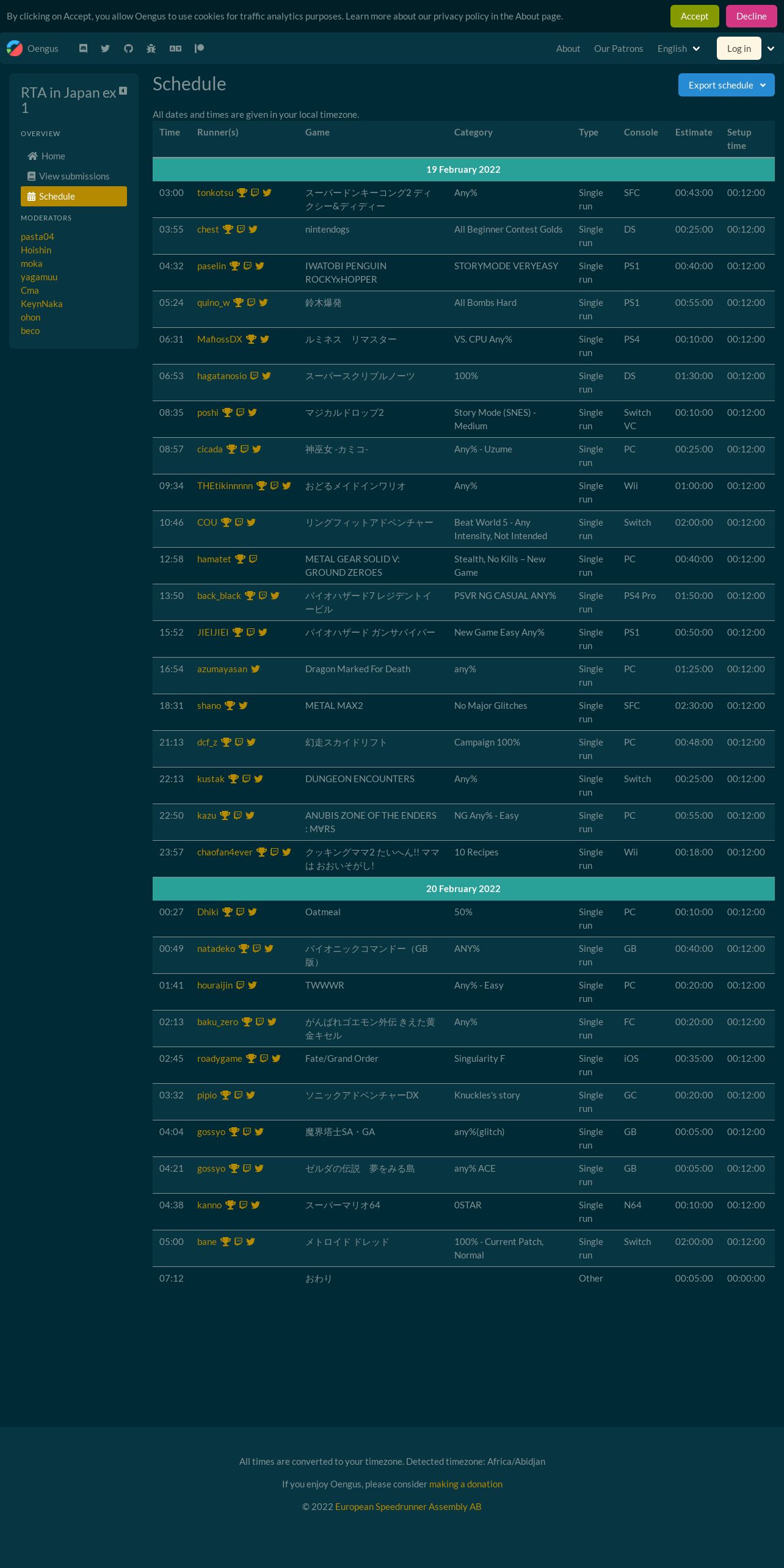This screenshot has height=1568, width=784.
Task: Open moderator KeynNaka's profile
Action: coord(42,304)
